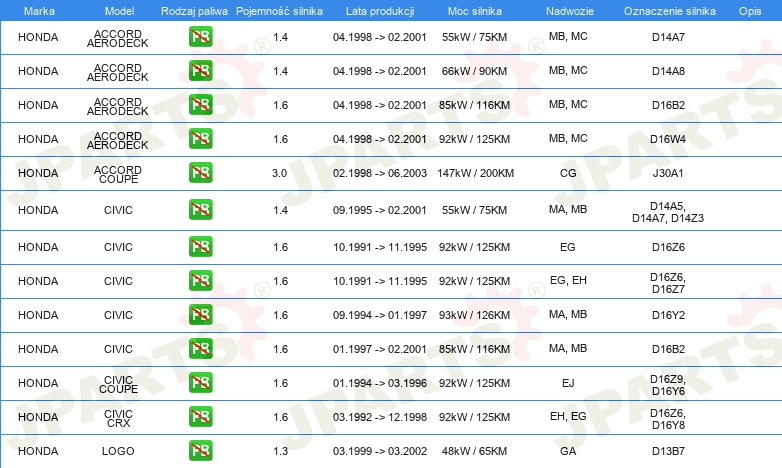Click the D16Z9, D16Y6 engine cell
The image size is (782, 468).
668,385
